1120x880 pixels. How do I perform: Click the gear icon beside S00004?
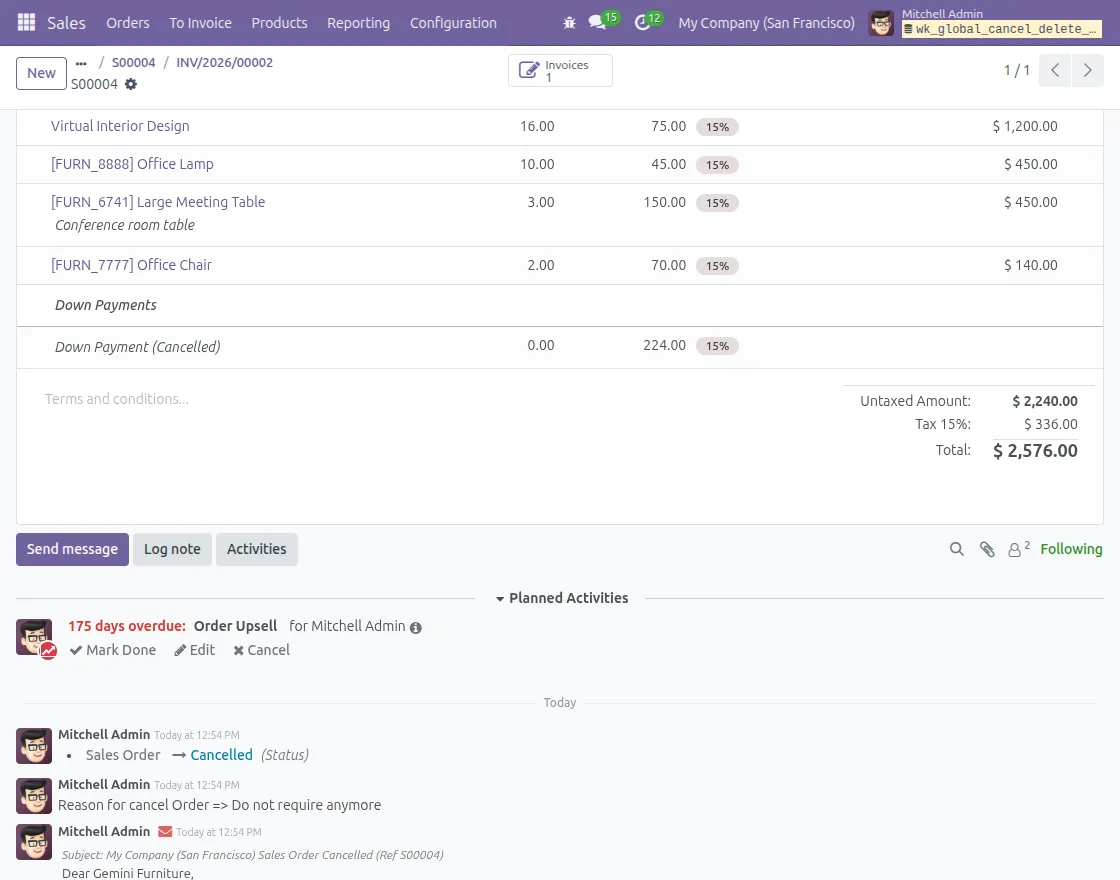(131, 85)
